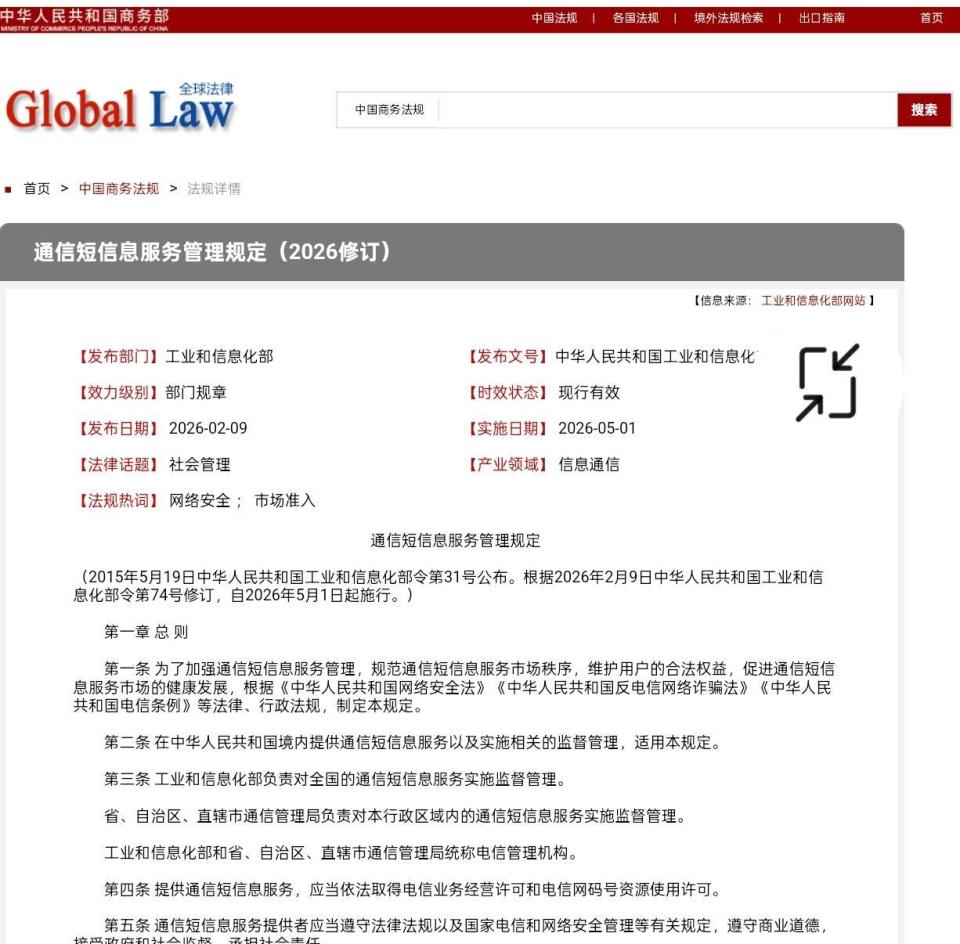Click the 发布部门 value 工业和信息化部
Viewport: 960px width, 944px height.
[219, 356]
